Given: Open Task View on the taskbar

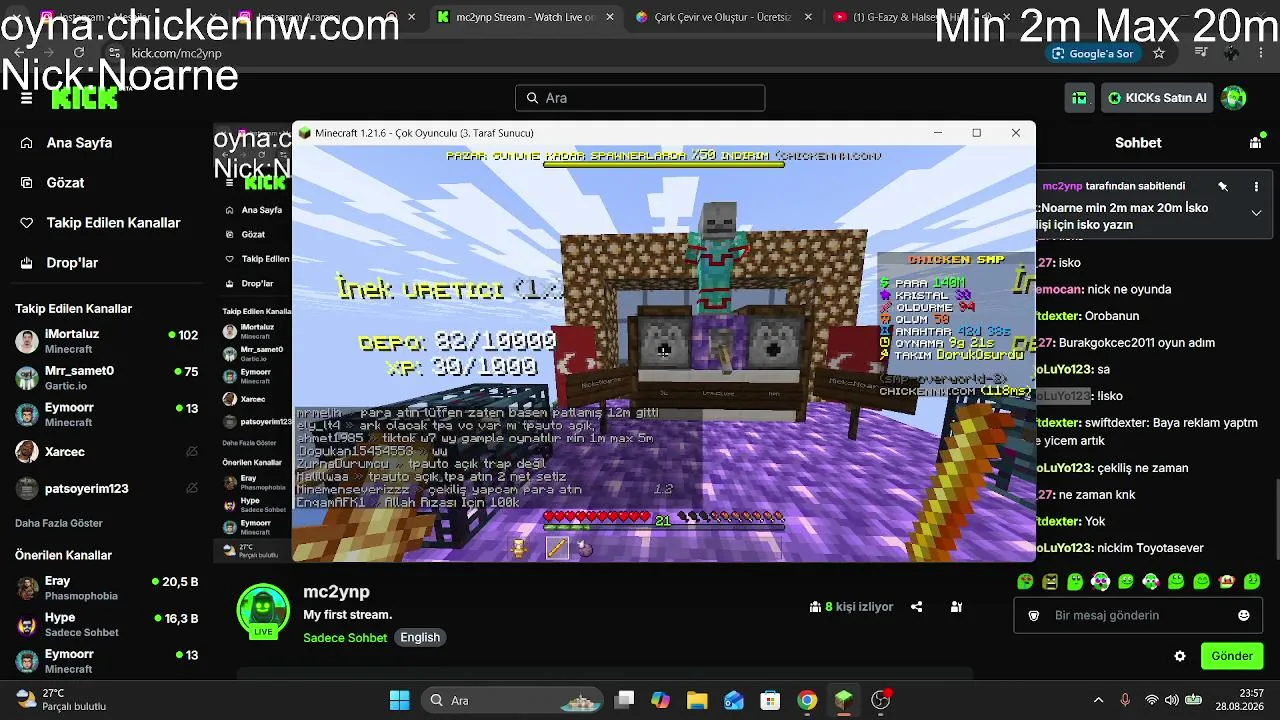Looking at the screenshot, I should tap(624, 700).
